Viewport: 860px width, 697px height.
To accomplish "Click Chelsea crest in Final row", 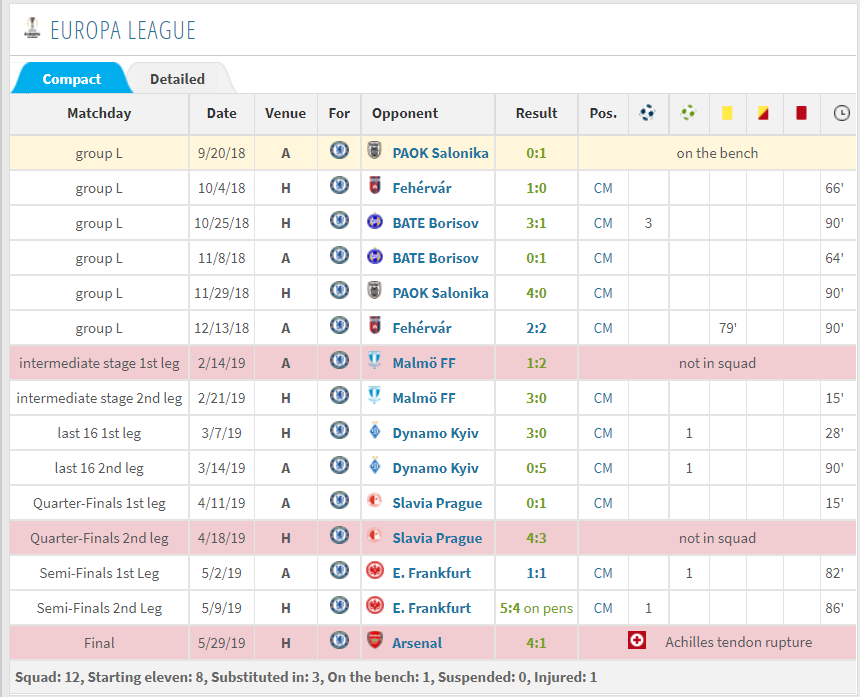I will [x=340, y=641].
